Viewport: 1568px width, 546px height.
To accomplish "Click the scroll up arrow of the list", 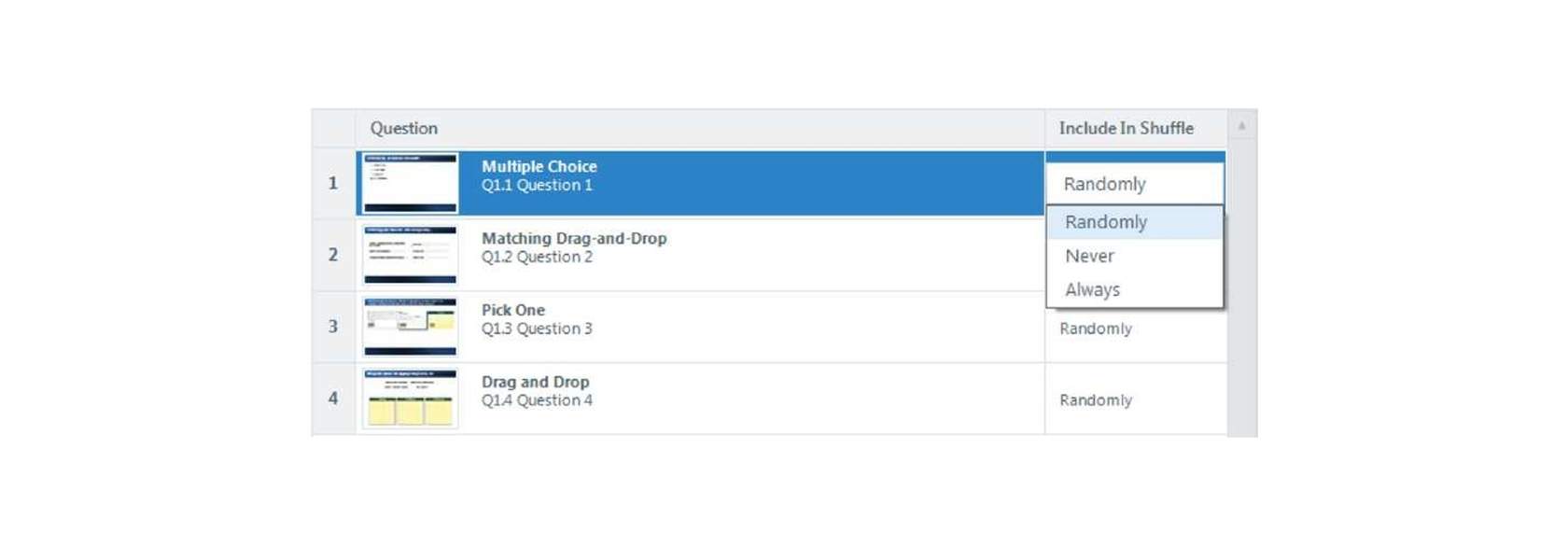I will click(1241, 125).
